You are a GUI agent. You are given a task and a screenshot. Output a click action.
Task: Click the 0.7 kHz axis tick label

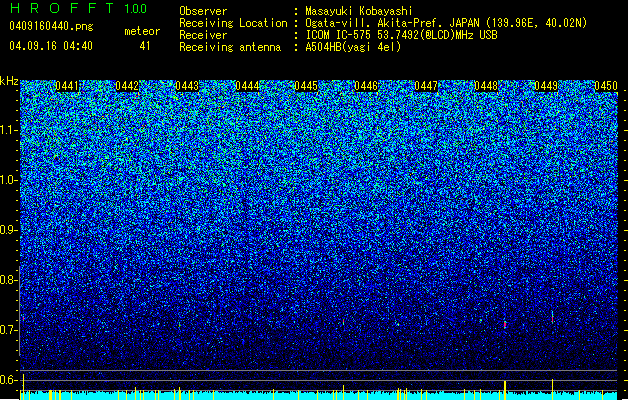coord(8,330)
